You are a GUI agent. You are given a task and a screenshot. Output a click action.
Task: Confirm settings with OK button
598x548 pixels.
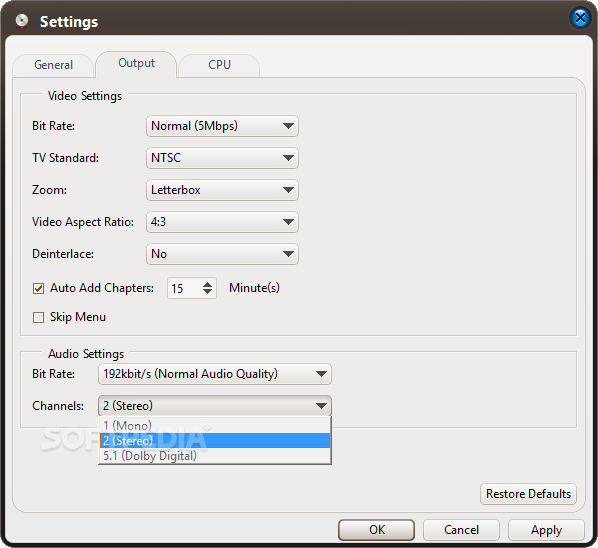tap(376, 530)
